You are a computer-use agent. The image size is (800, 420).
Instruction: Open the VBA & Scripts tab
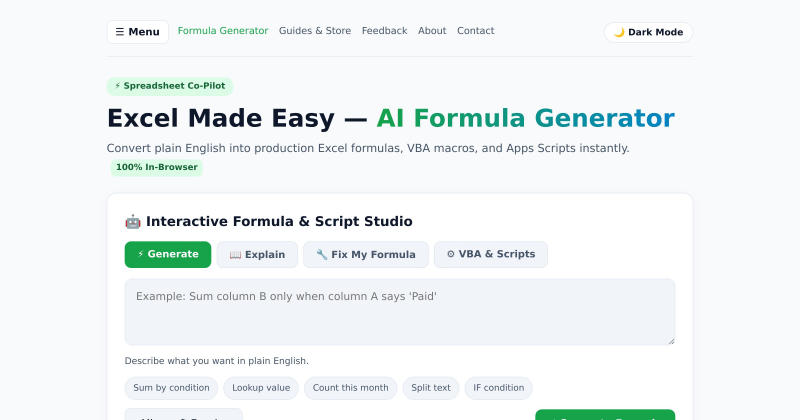(x=491, y=254)
